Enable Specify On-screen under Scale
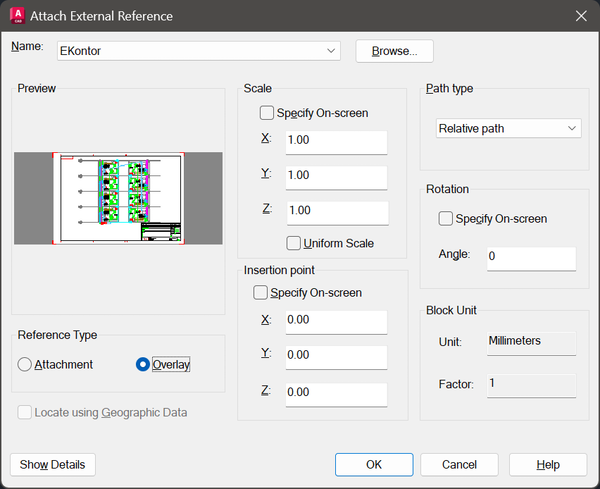This screenshot has height=489, width=600. point(267,113)
